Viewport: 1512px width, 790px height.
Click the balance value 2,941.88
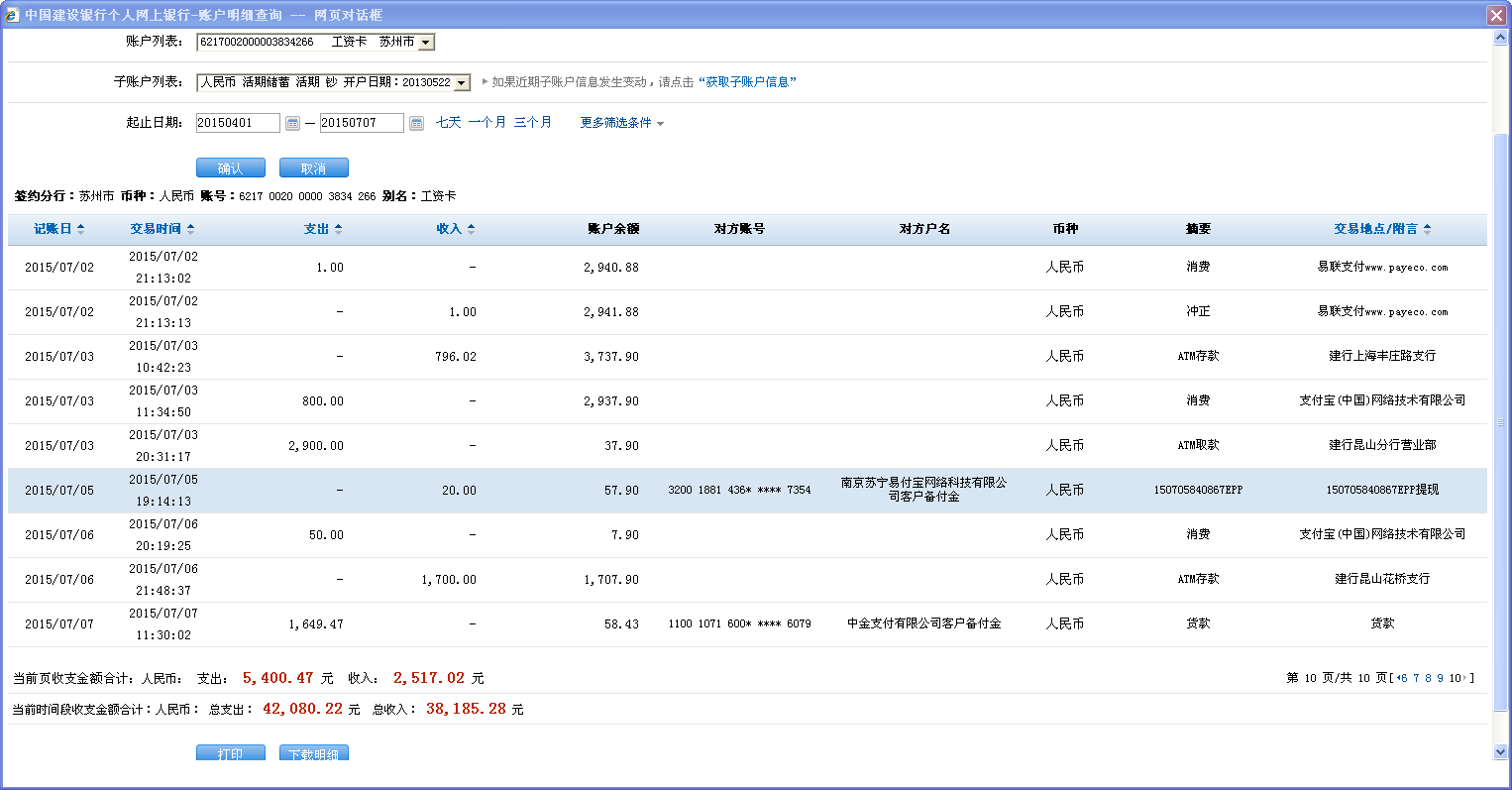611,311
